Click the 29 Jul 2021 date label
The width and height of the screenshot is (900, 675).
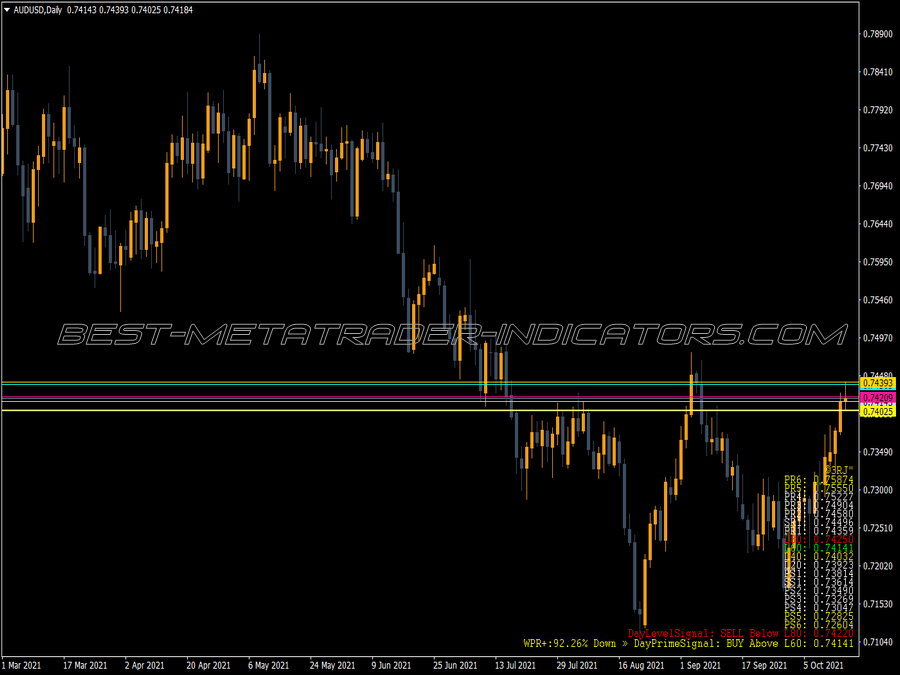pyautogui.click(x=576, y=665)
